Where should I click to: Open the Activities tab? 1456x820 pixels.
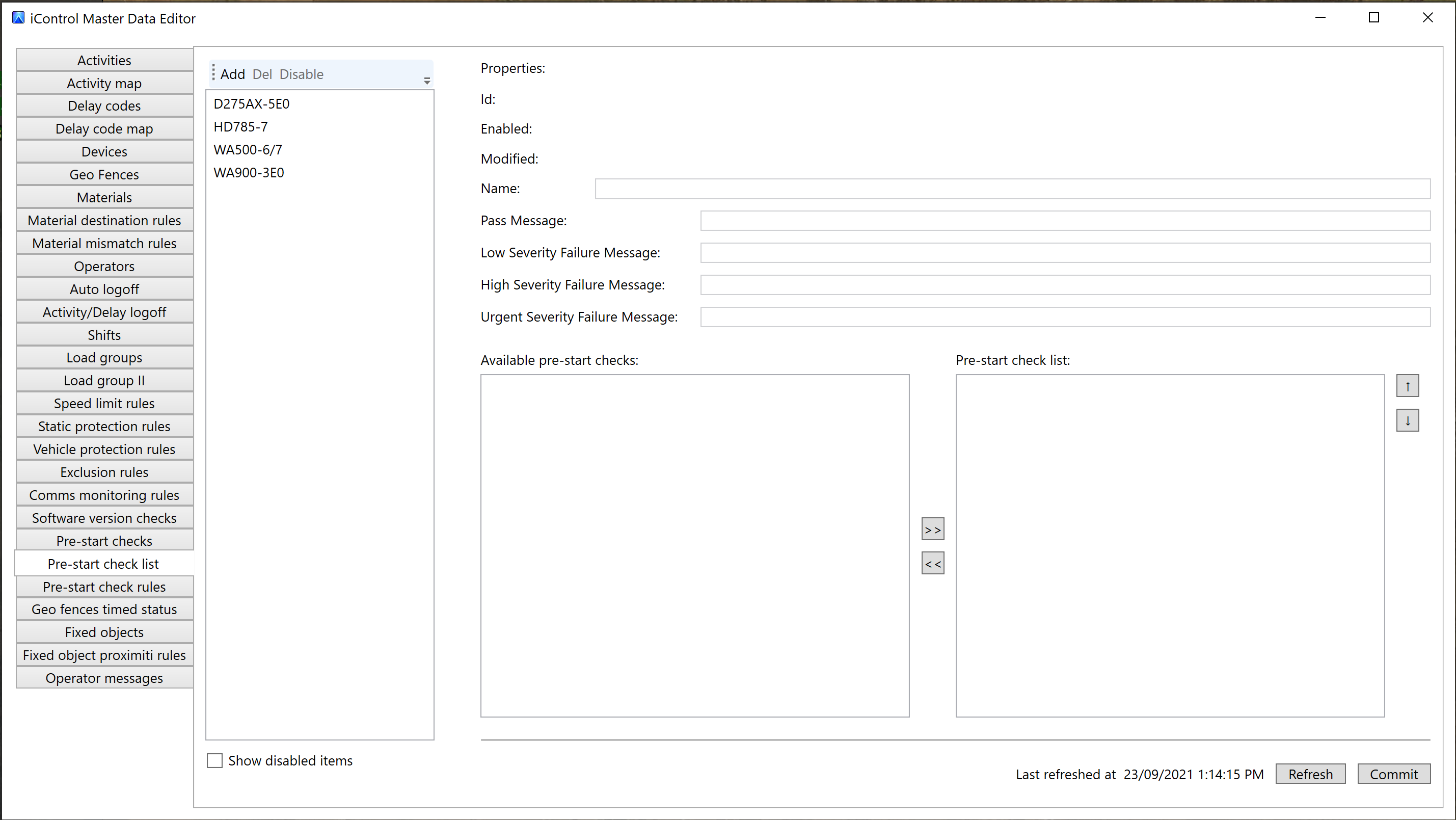(x=104, y=60)
